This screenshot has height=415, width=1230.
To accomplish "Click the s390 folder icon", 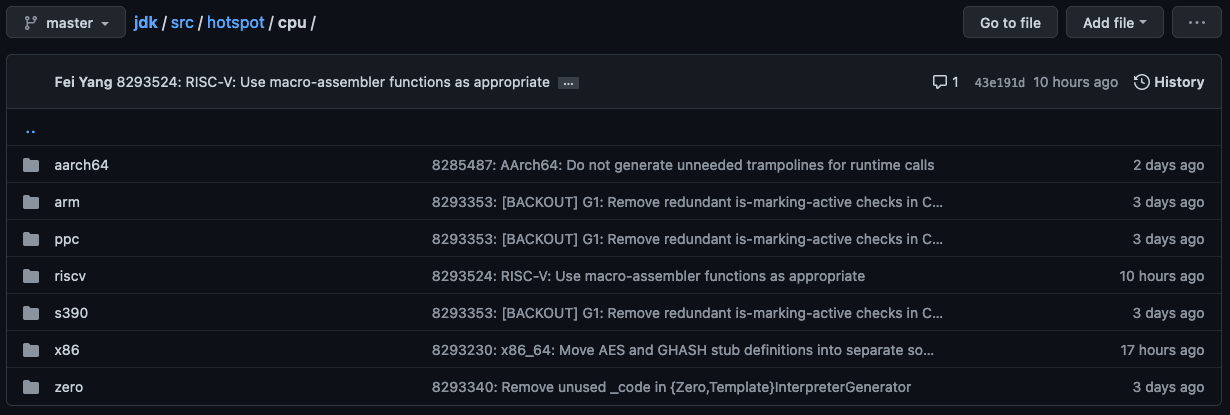I will click(31, 313).
